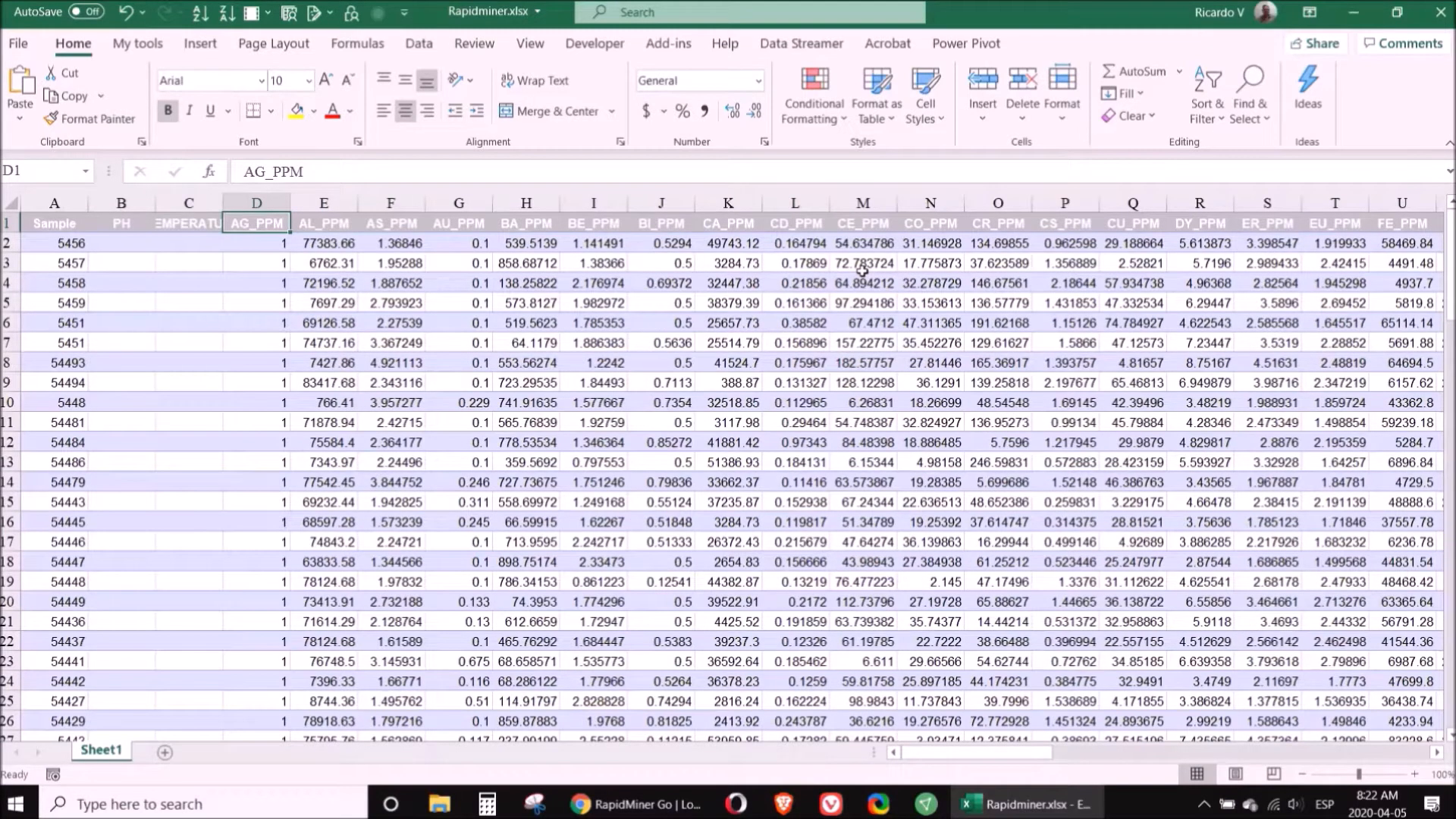This screenshot has height=819, width=1456.
Task: Expand the Font group dialog launcher
Action: (x=358, y=142)
